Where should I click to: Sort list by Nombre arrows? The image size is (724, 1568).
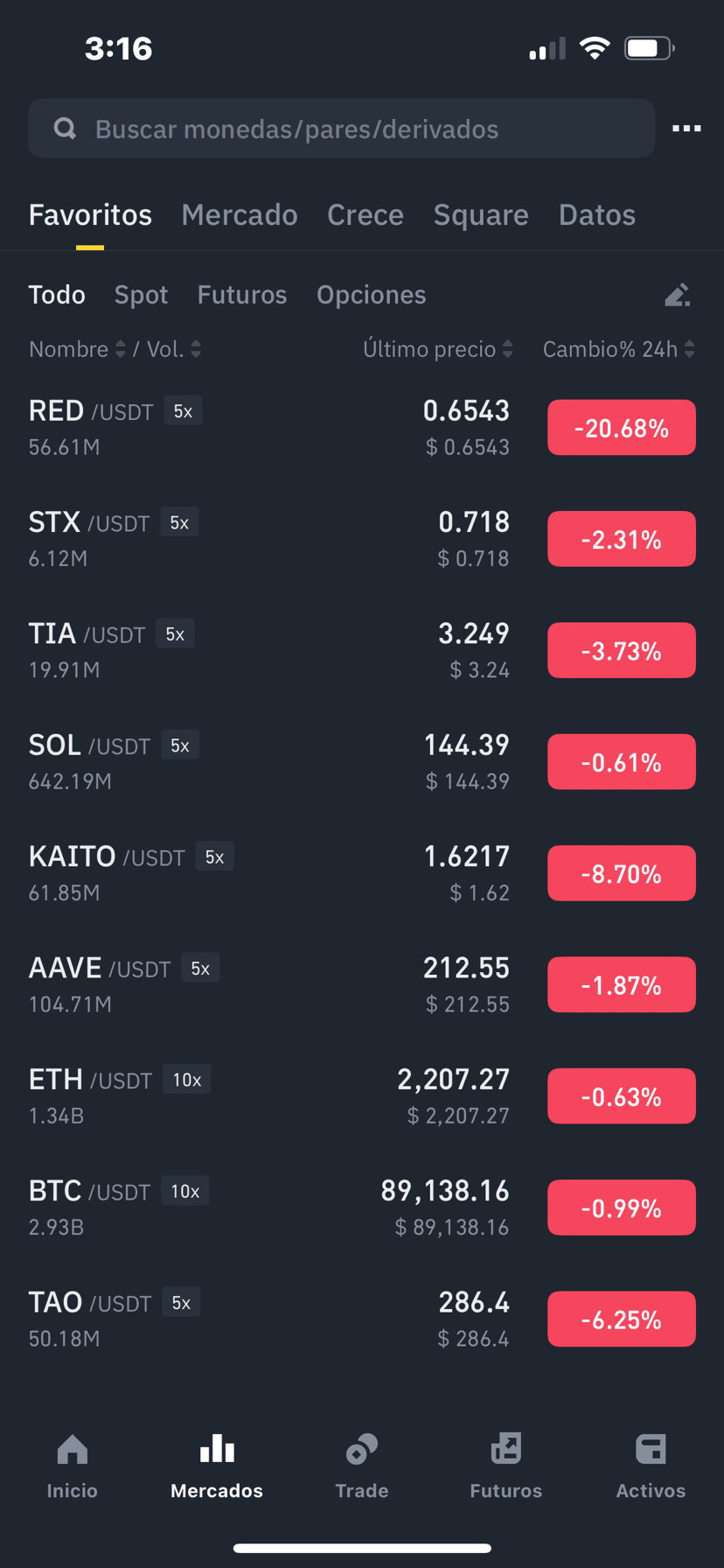(x=121, y=349)
